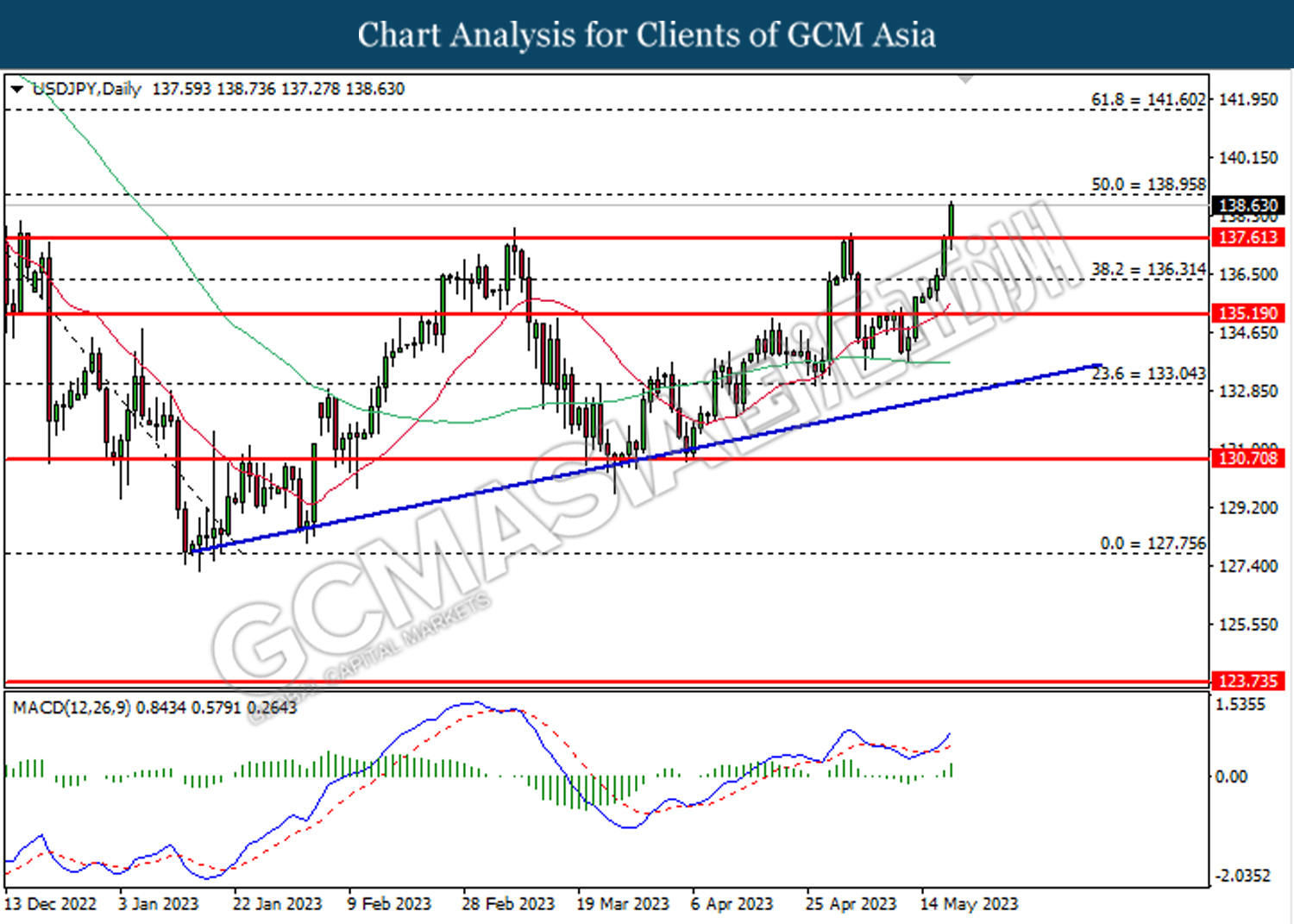1294x924 pixels.
Task: Click the red price tag 130.708
Action: (1248, 458)
